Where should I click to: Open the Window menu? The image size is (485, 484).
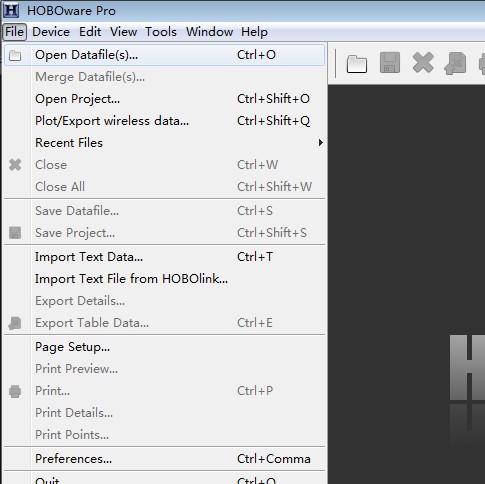(x=209, y=32)
